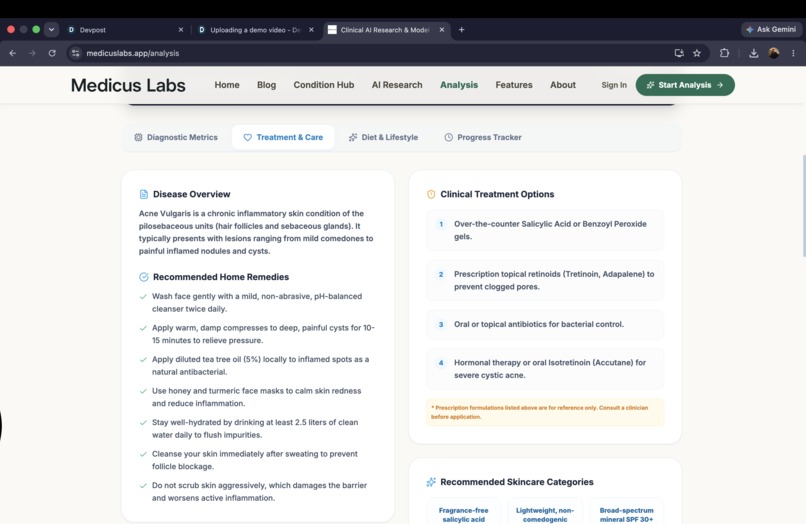Open a new tab with the plus button

click(462, 30)
